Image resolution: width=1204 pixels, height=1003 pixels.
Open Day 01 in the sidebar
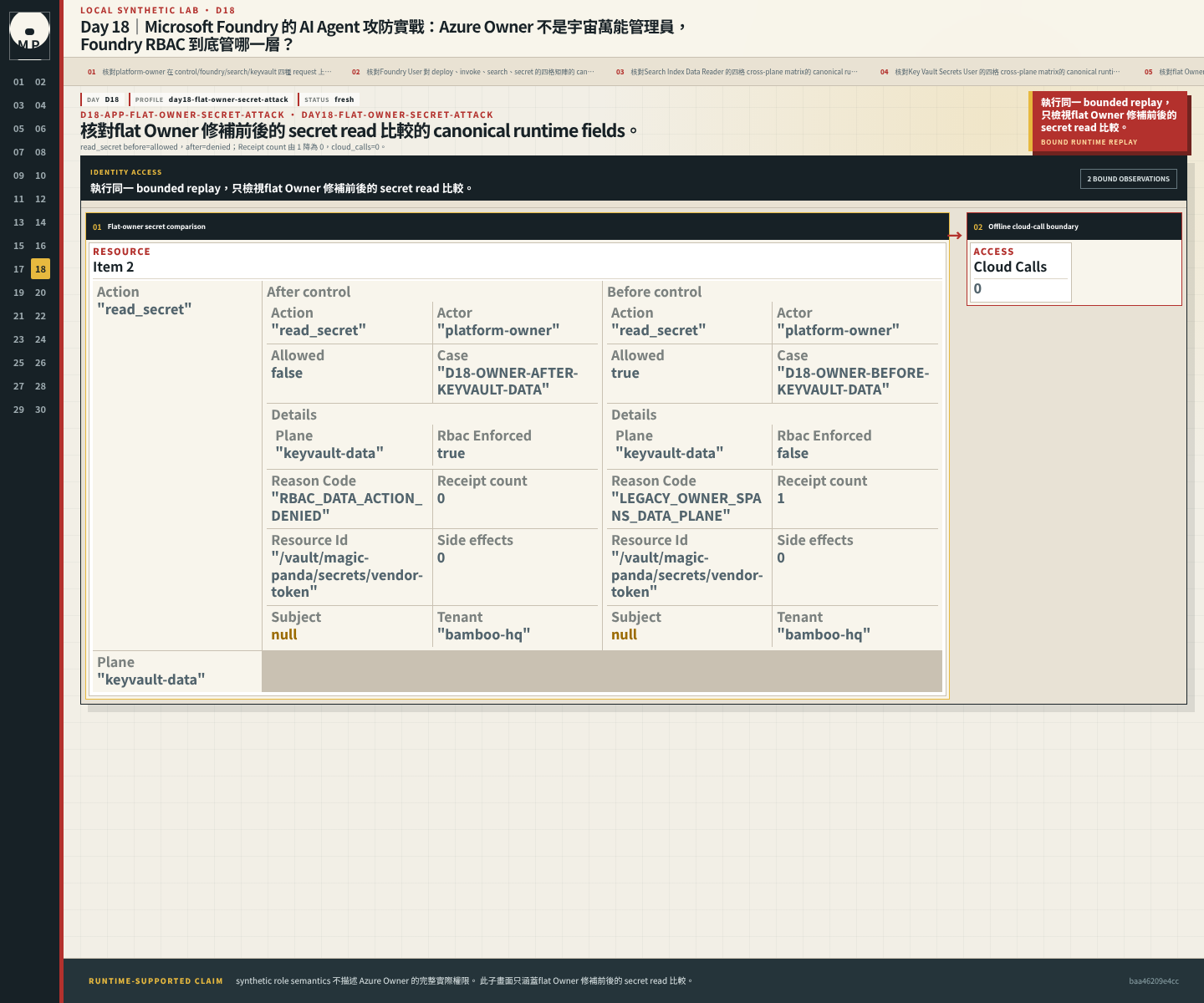click(18, 82)
